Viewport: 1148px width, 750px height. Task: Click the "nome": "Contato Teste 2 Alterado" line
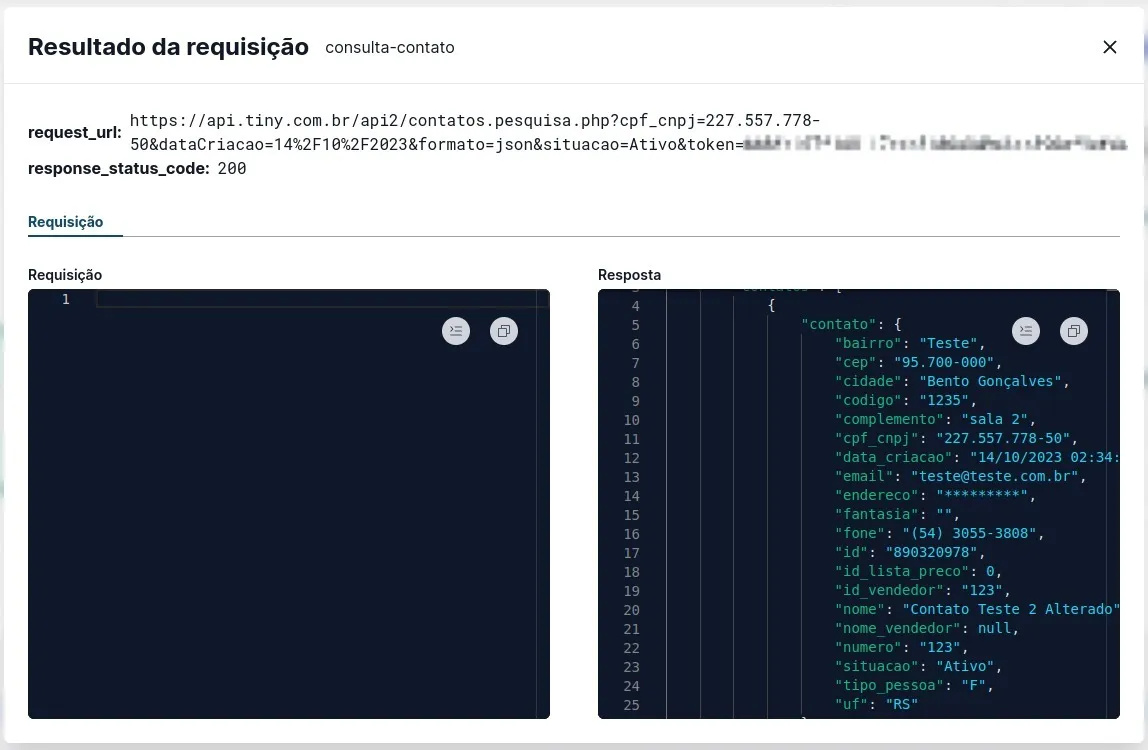tap(977, 610)
